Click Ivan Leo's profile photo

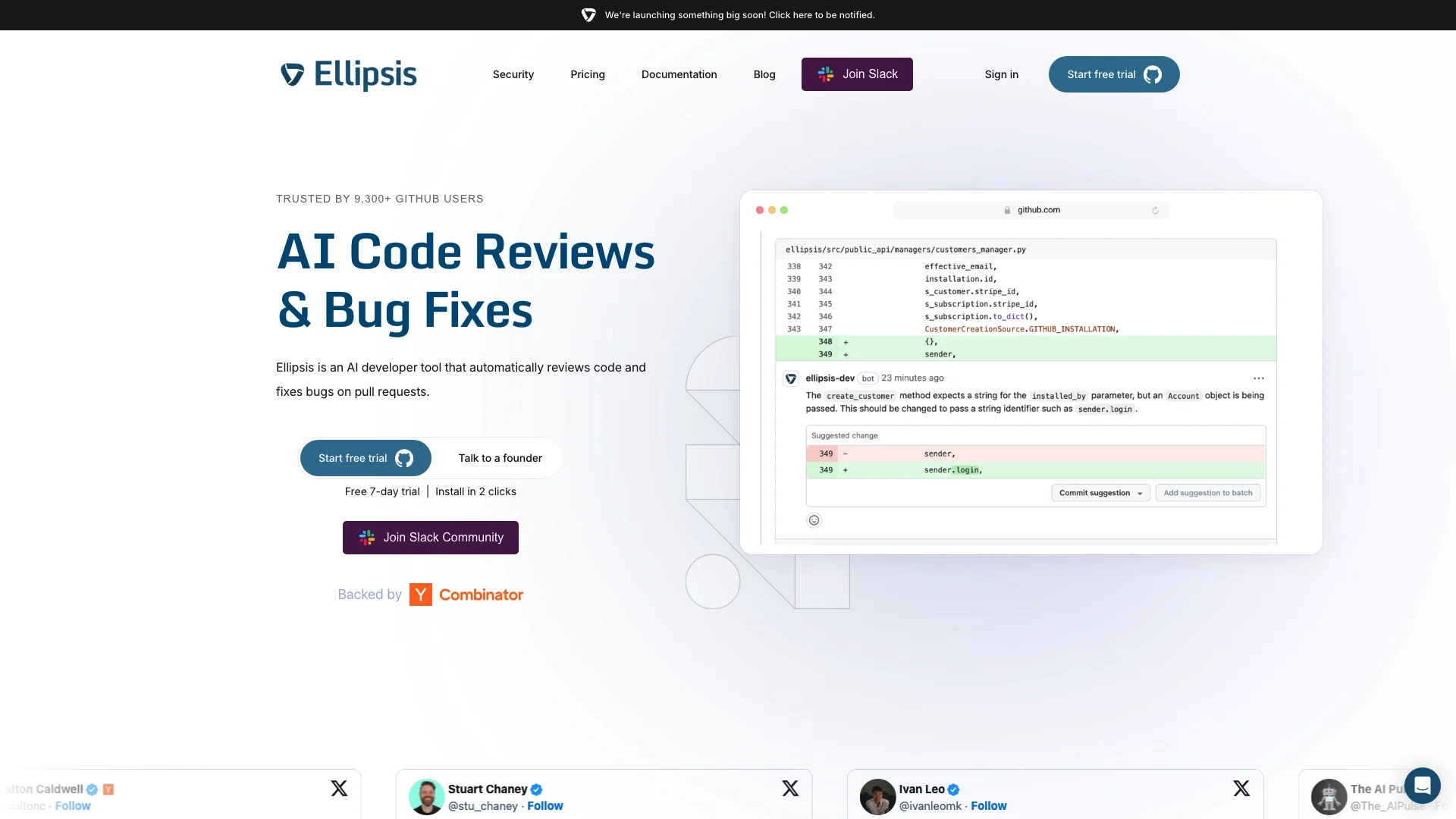coord(877,797)
